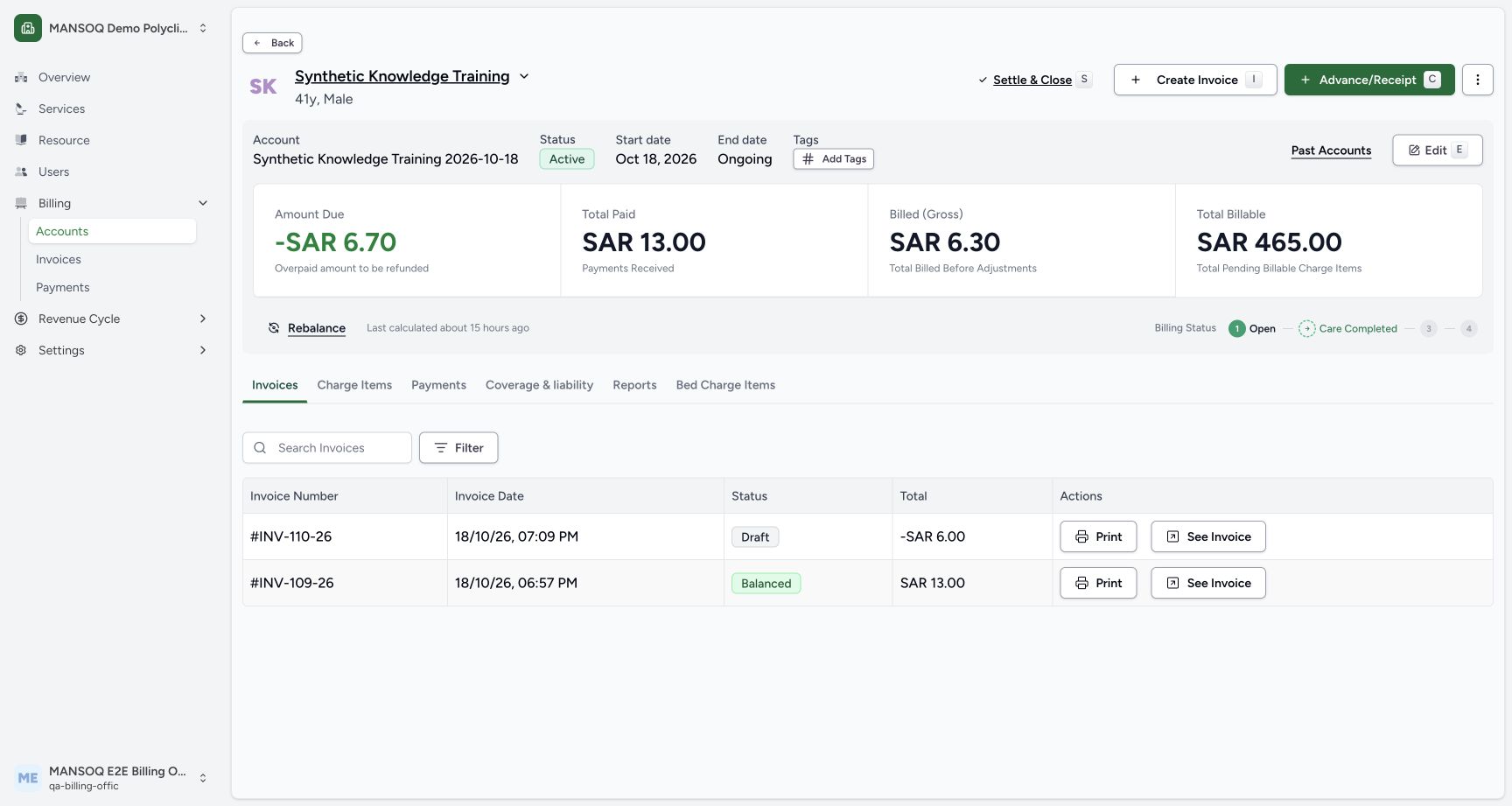Click the Revenue Cycle dollar icon
1512x806 pixels.
tap(21, 319)
